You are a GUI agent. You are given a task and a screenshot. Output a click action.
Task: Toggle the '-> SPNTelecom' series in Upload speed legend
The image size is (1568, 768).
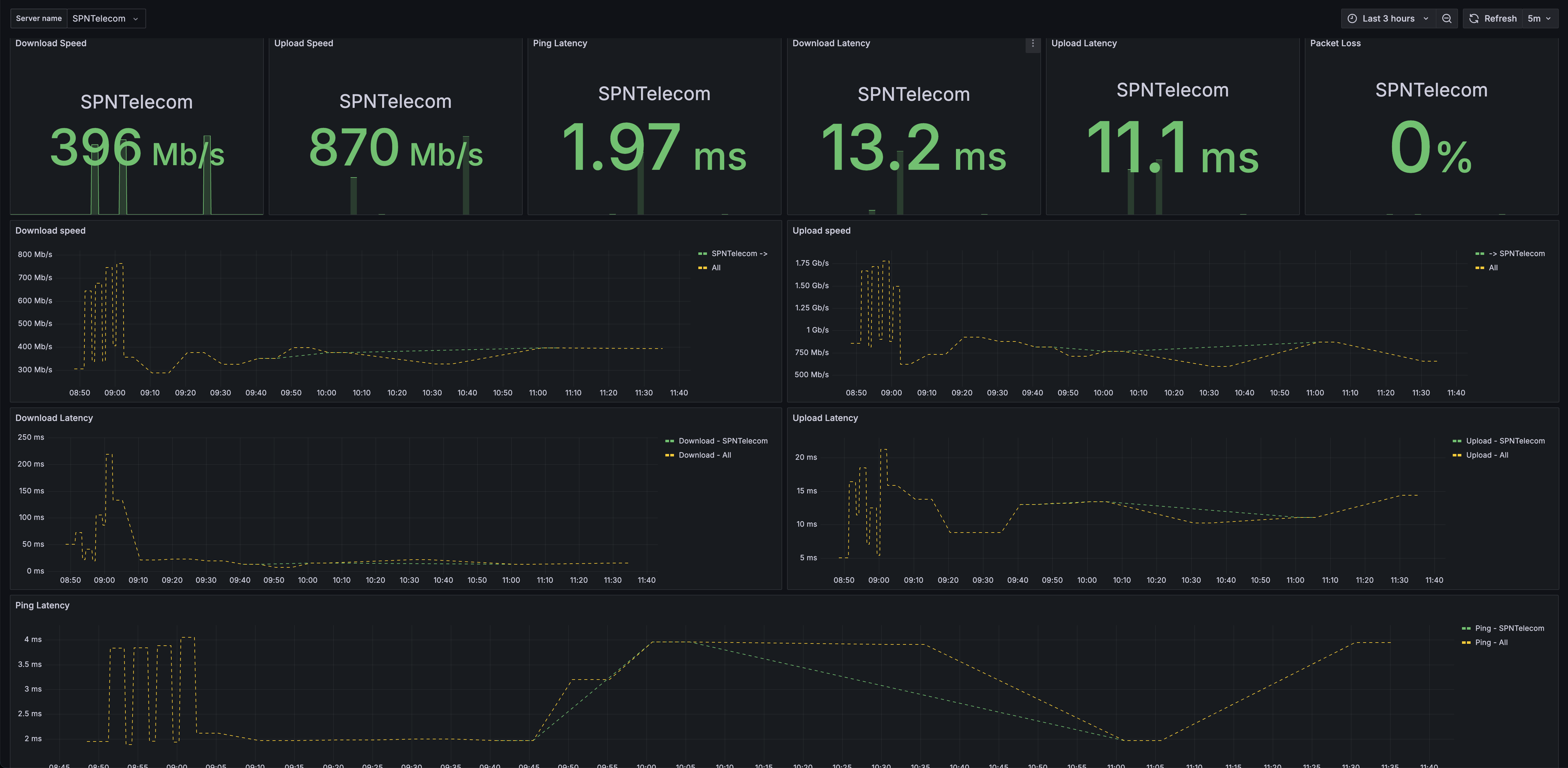(x=1516, y=254)
